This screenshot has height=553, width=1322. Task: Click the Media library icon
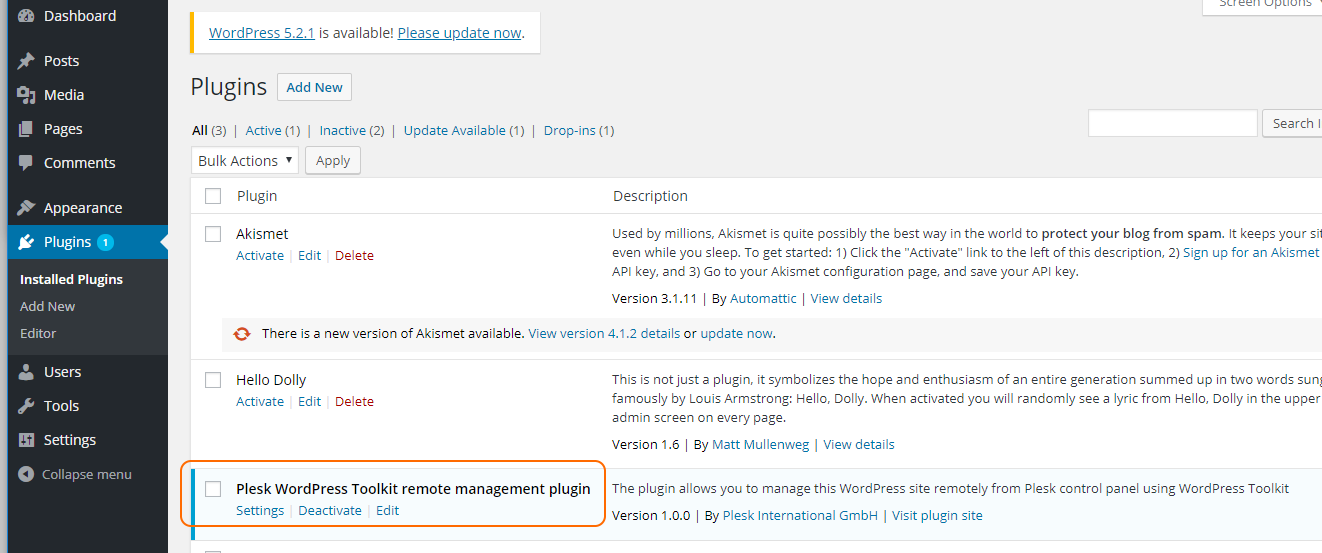point(26,95)
